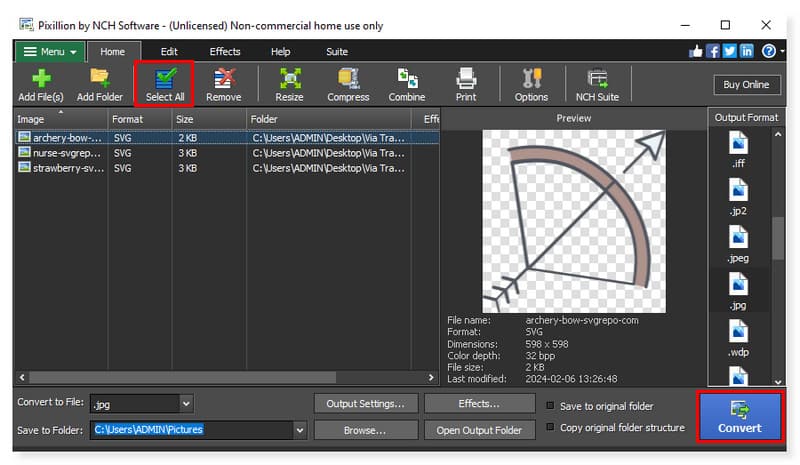Viewport: 800px width, 465px height.
Task: Expand the Save to Folder dropdown
Action: [300, 430]
